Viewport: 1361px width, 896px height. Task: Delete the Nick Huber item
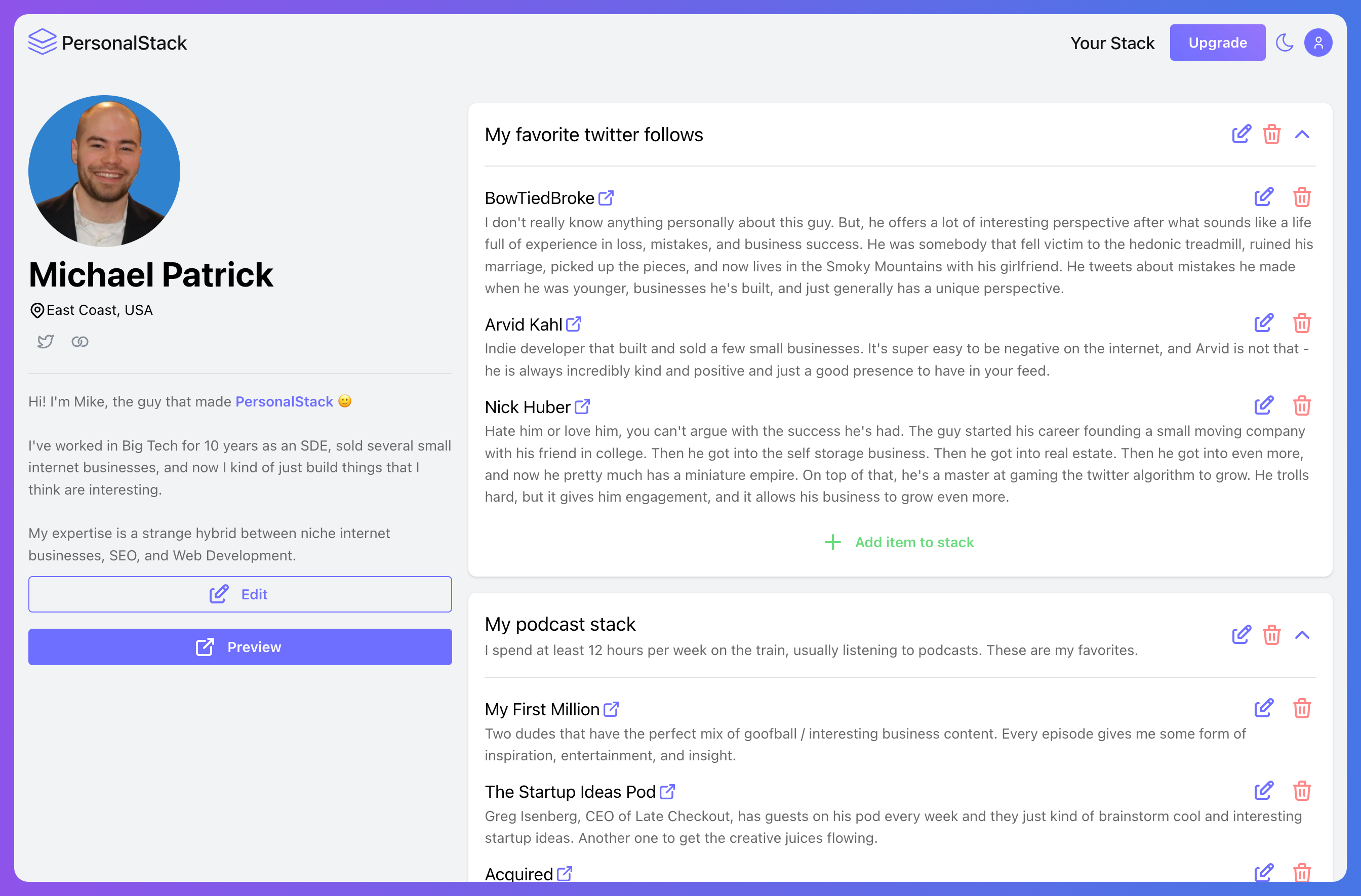[x=1302, y=405]
